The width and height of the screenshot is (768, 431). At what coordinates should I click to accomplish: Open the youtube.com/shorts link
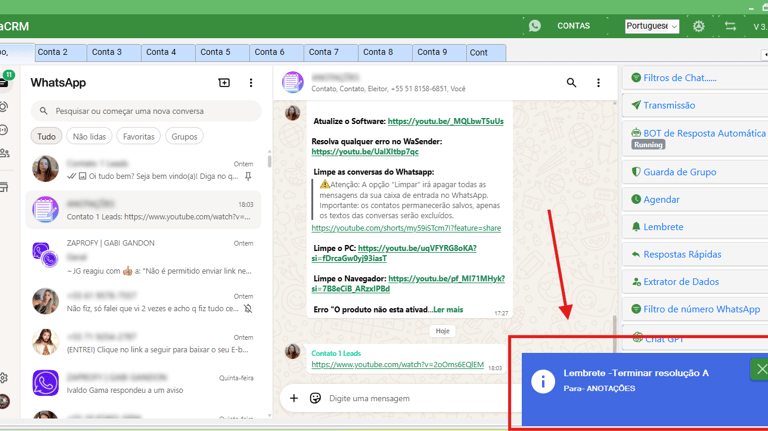point(406,228)
